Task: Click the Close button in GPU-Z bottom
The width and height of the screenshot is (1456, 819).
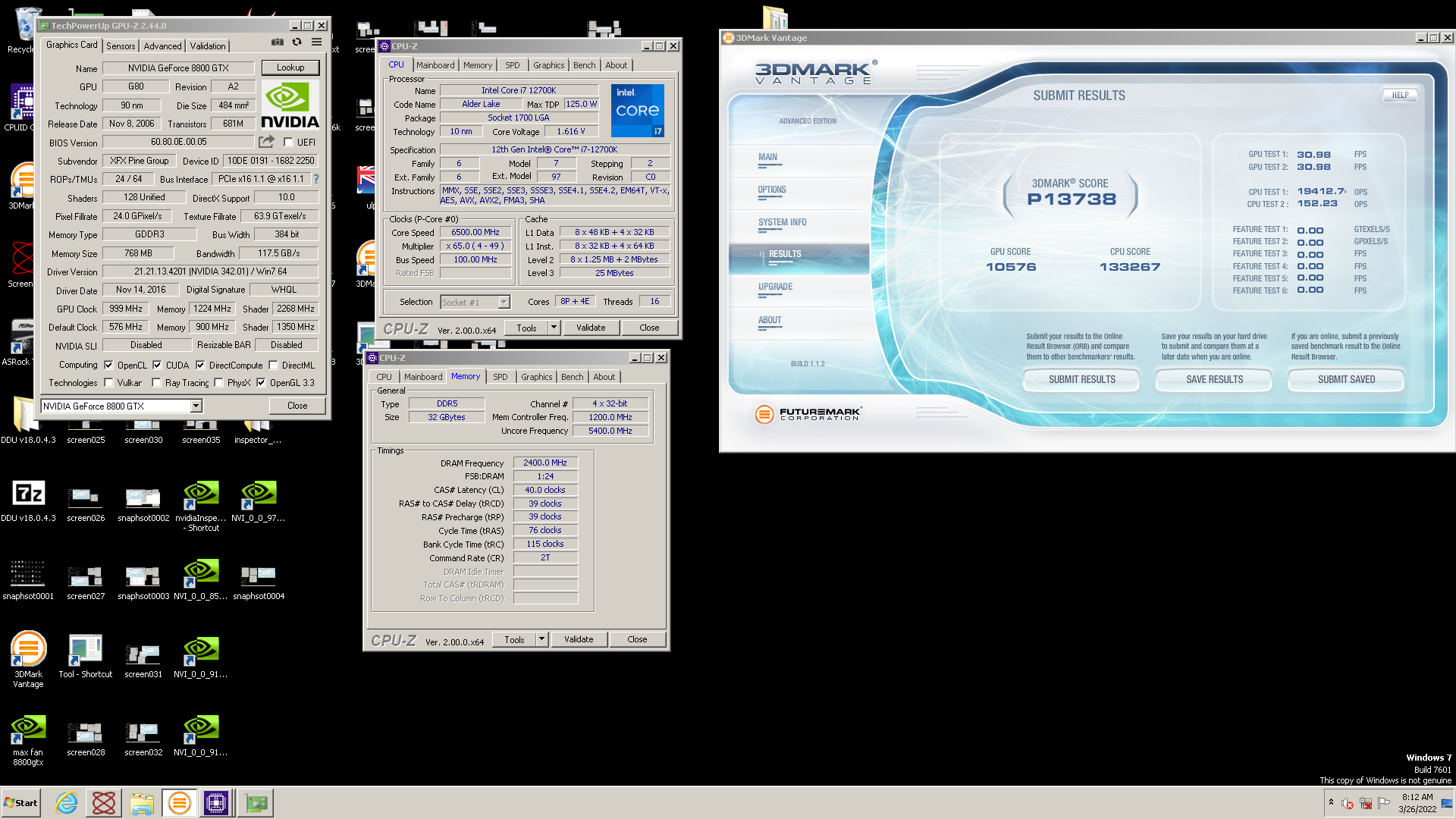Action: [297, 406]
